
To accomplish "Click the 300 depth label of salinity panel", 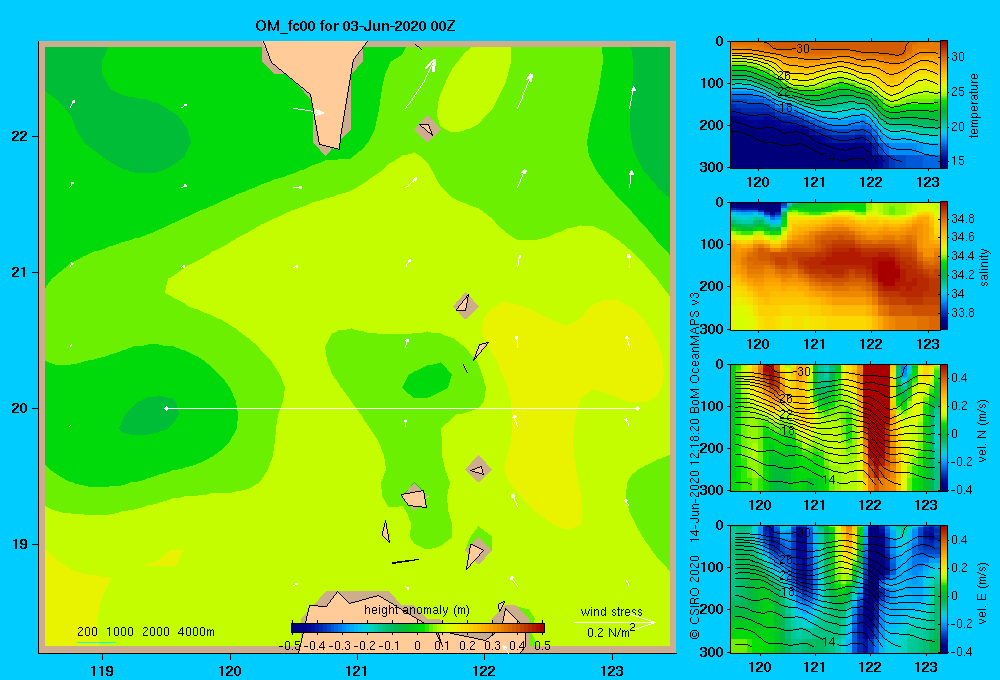I will 712,329.
